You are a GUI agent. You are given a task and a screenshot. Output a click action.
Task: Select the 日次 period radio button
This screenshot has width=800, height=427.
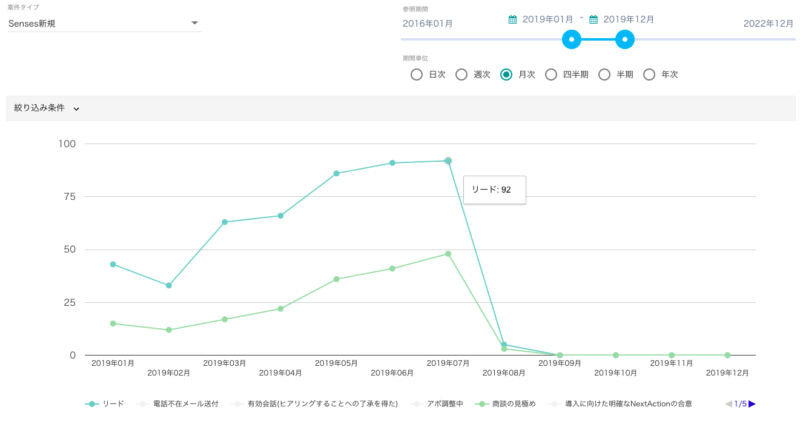click(x=416, y=74)
